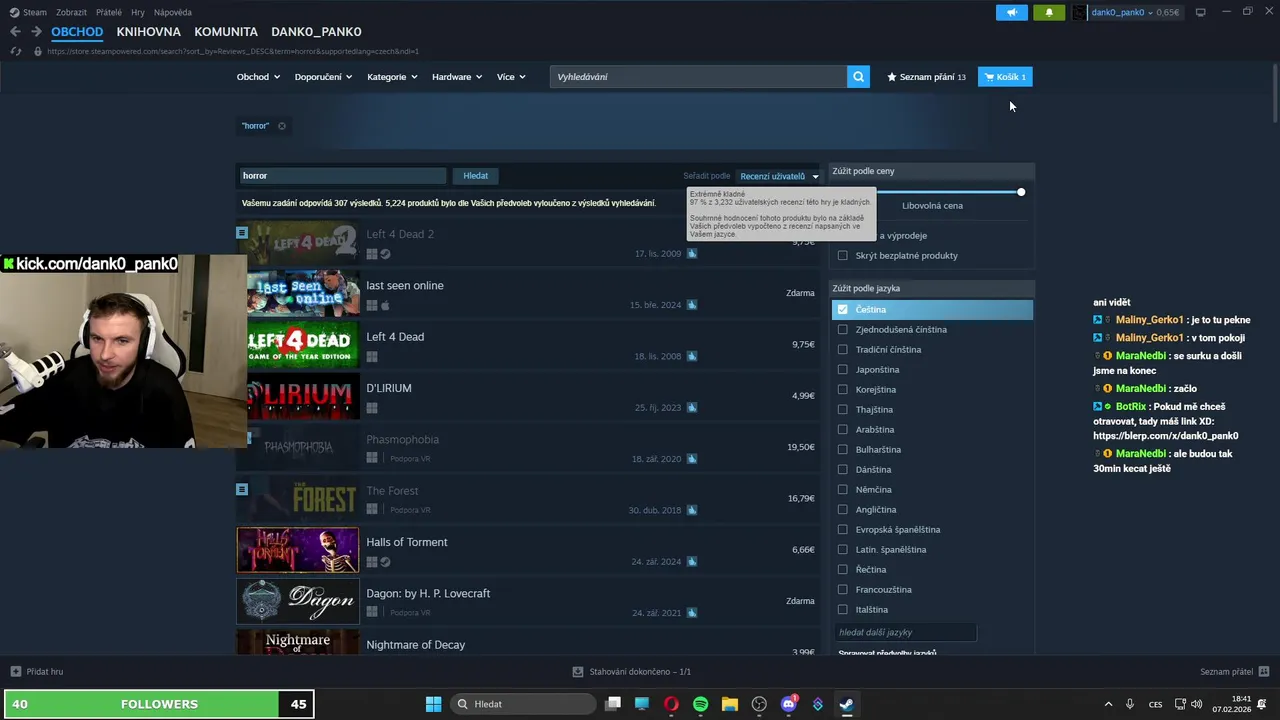Check the Zjednodušená čínština language filter

click(x=843, y=330)
